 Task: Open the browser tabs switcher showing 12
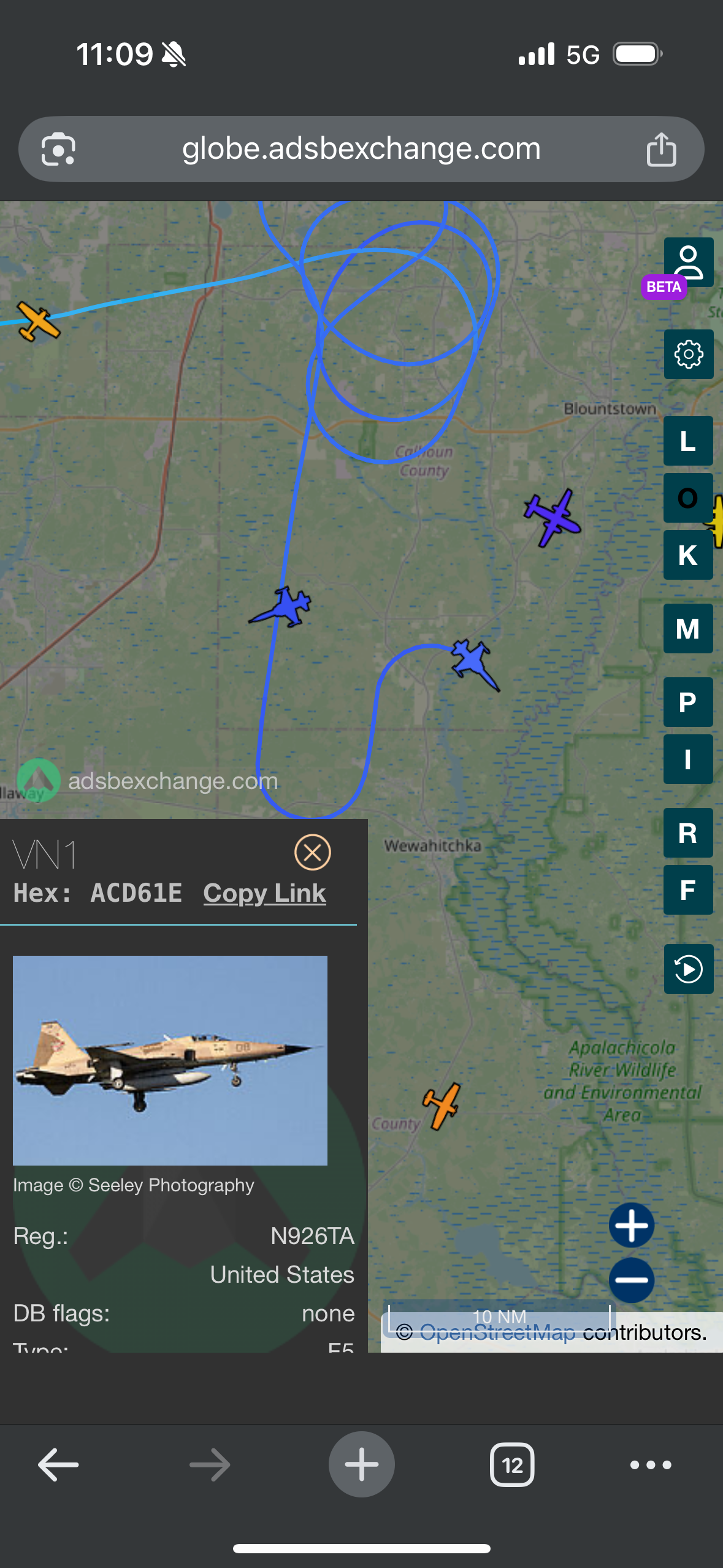click(512, 1465)
